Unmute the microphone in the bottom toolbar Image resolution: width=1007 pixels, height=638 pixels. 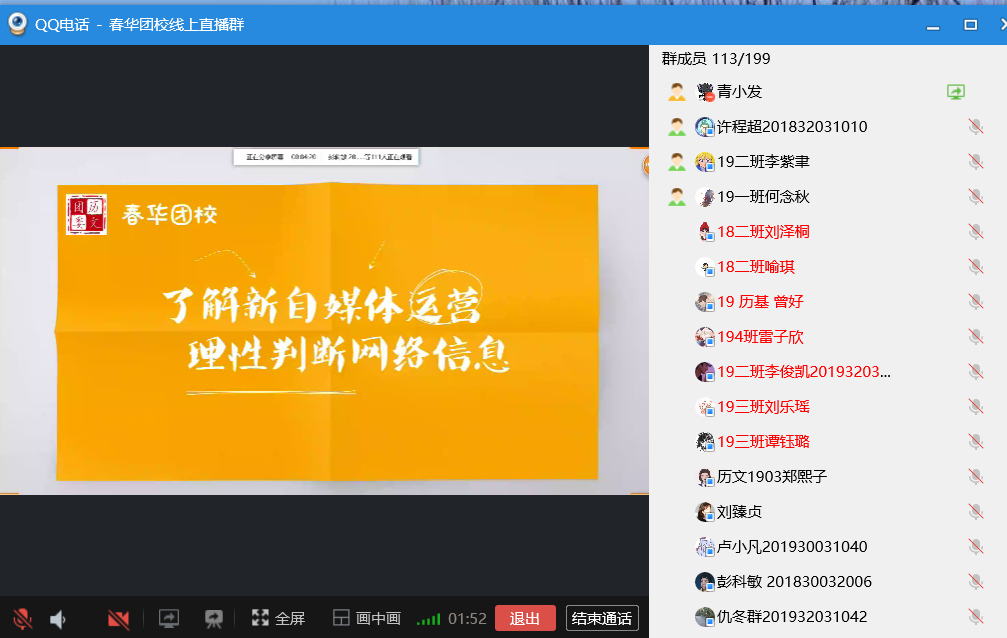click(x=21, y=619)
